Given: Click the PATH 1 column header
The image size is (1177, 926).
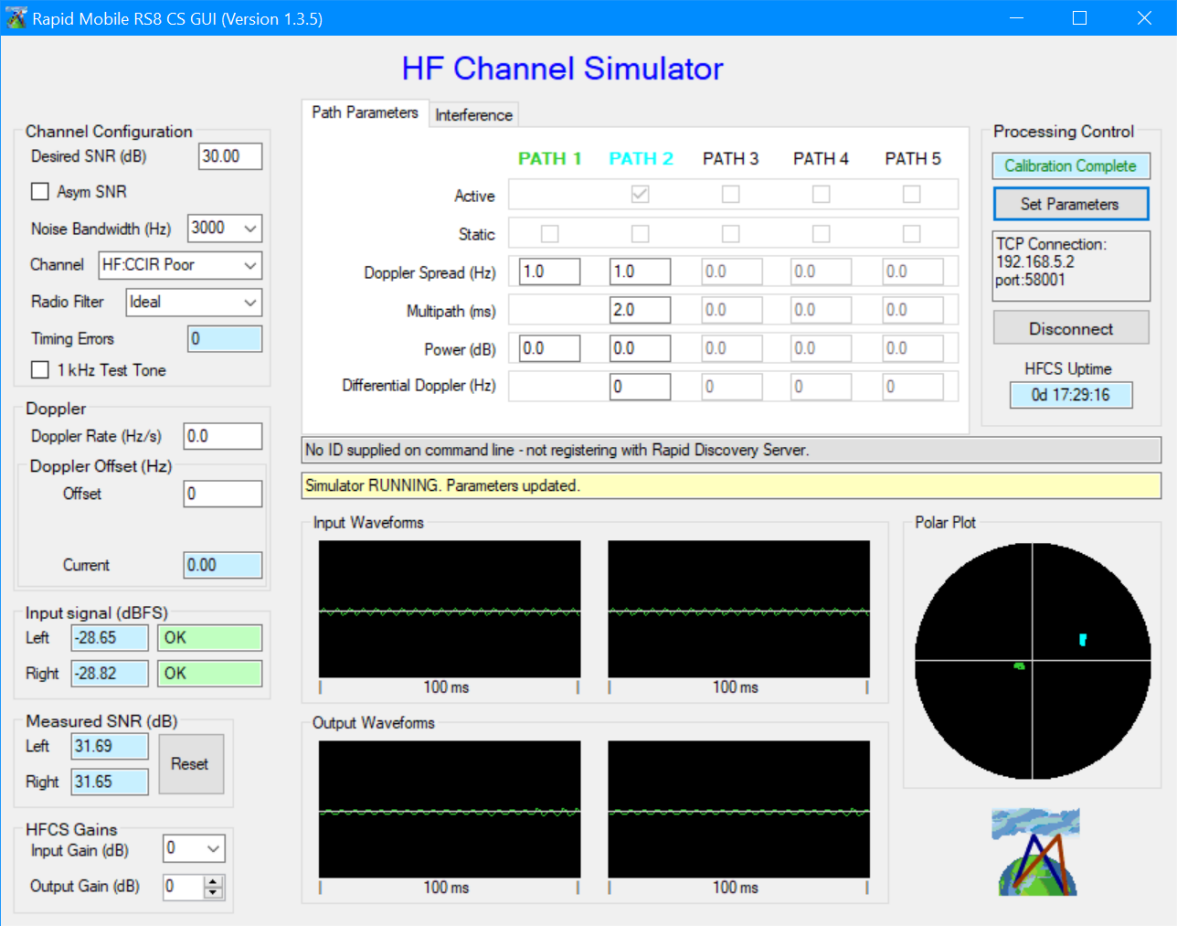Looking at the screenshot, I should [549, 158].
